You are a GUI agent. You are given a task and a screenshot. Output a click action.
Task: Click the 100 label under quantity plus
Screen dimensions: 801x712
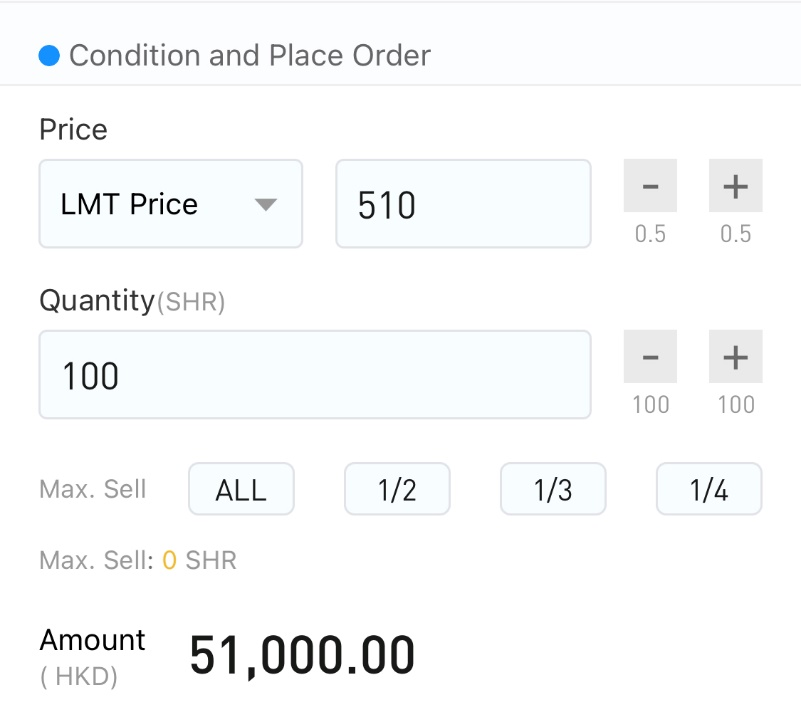[736, 405]
